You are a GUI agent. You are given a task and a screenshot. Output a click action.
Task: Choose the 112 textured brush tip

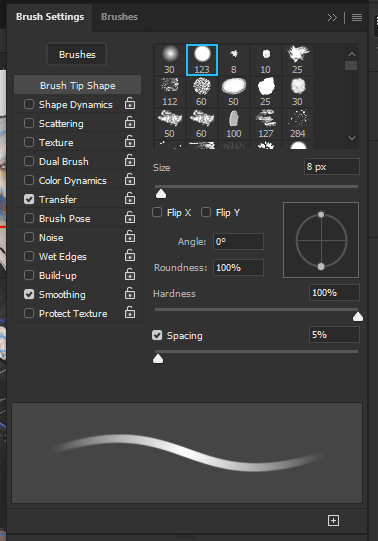(x=169, y=92)
